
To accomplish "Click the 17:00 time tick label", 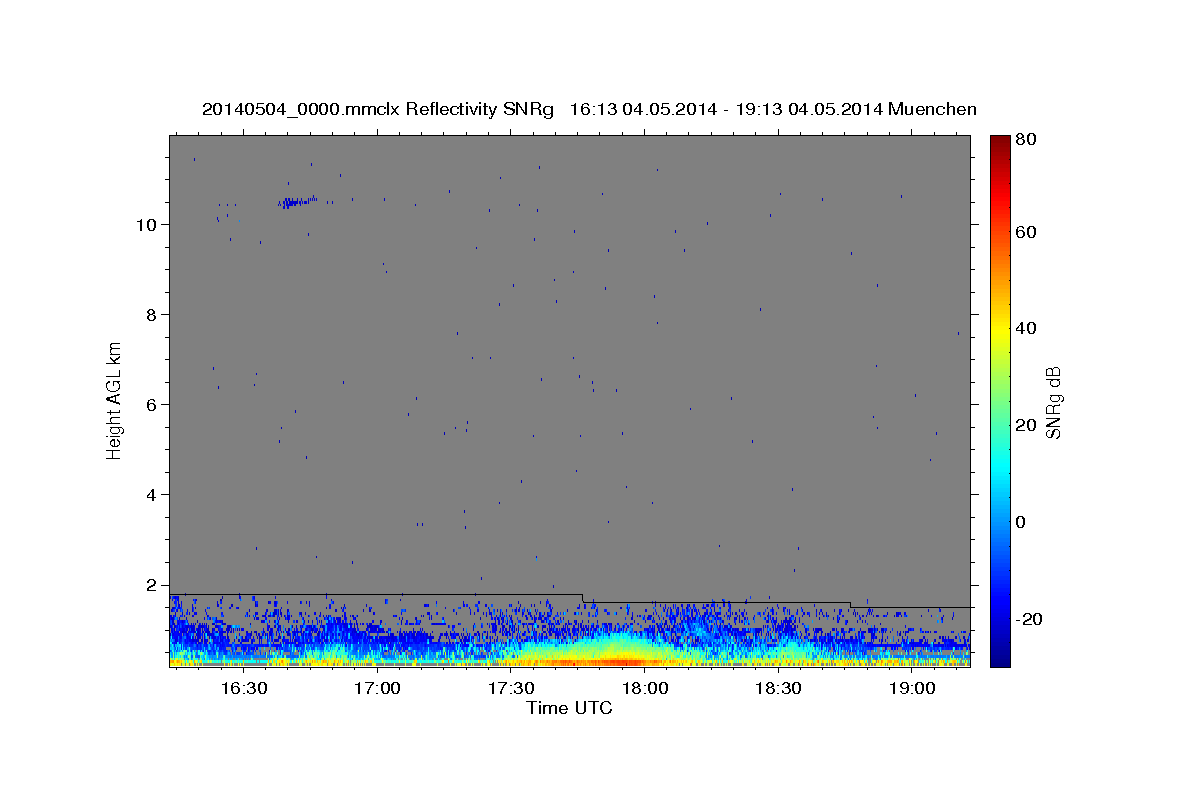I will (x=378, y=689).
